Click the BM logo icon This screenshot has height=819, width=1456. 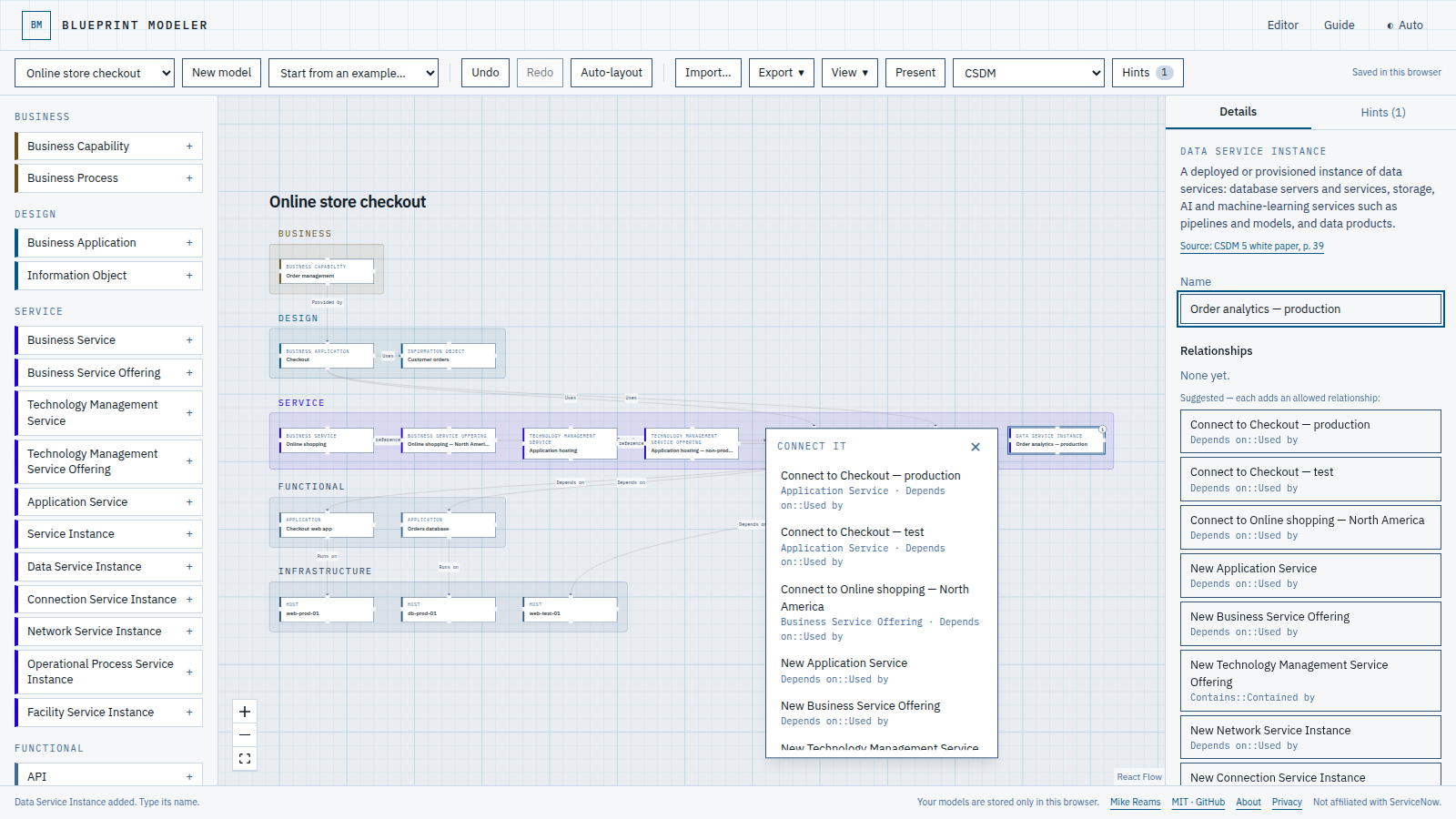[x=36, y=25]
